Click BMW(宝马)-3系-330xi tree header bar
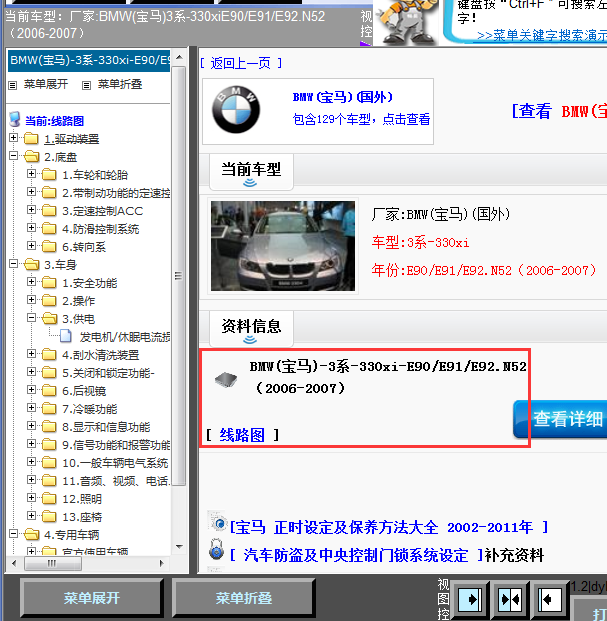Screen dimensions: 607x621 [89, 60]
